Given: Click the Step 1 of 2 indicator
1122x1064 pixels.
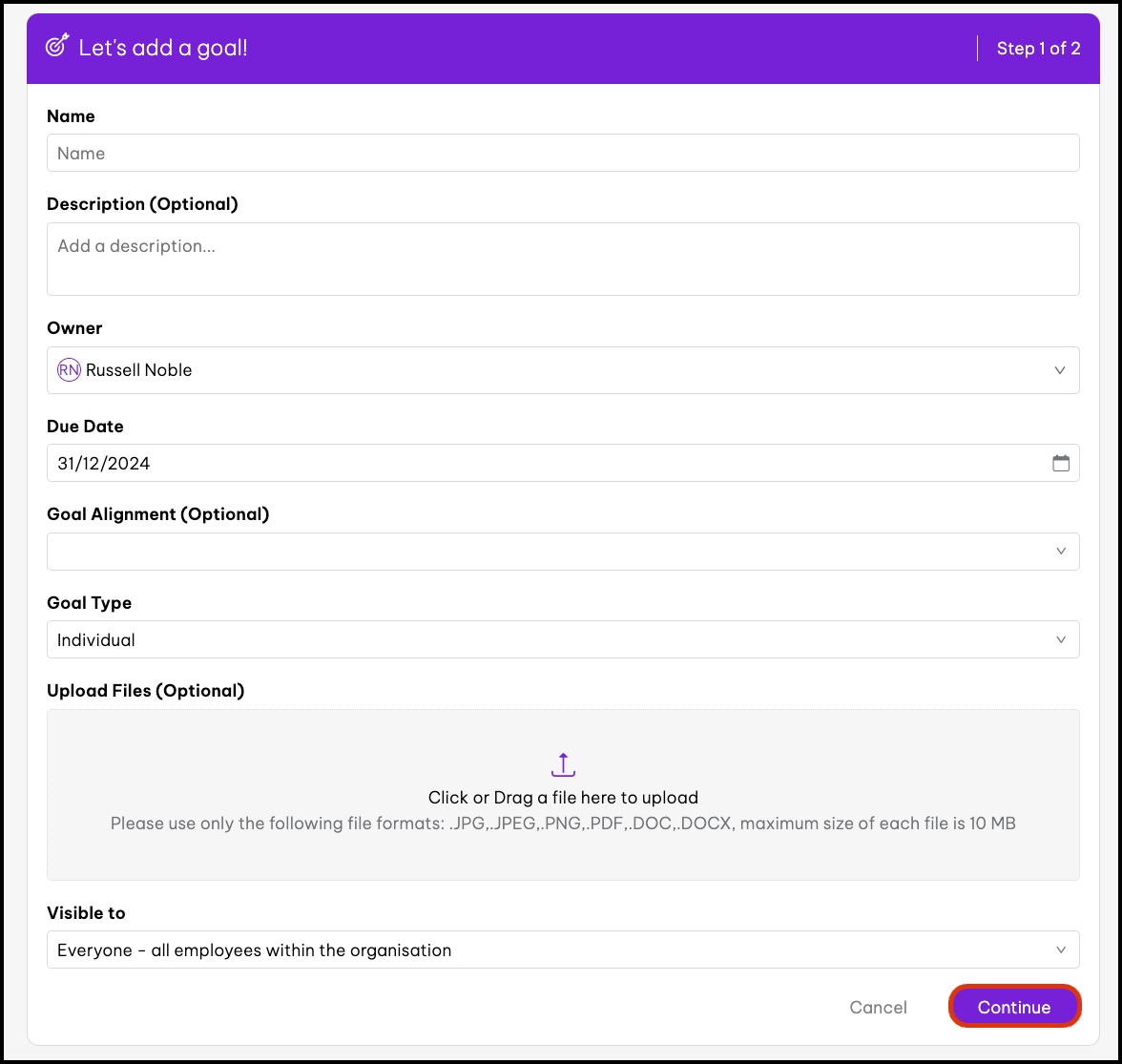Looking at the screenshot, I should (1038, 49).
